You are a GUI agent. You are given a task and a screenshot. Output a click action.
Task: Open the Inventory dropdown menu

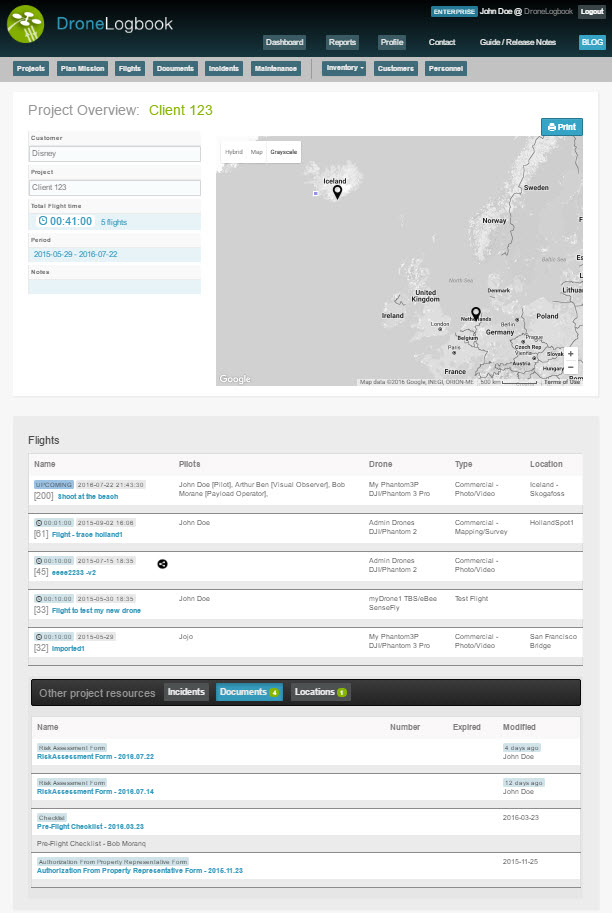(345, 68)
